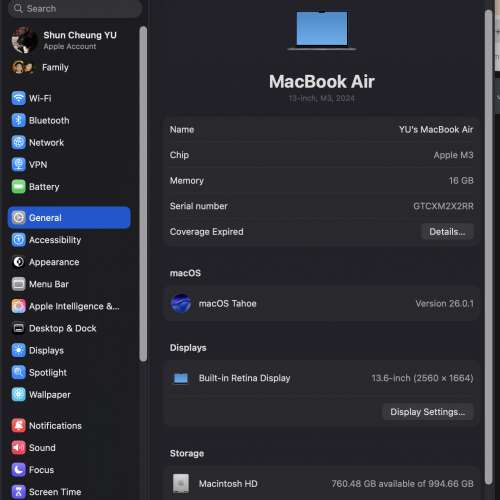Click the computer name YU's MacBook Air
This screenshot has width=500, height=500.
click(436, 129)
